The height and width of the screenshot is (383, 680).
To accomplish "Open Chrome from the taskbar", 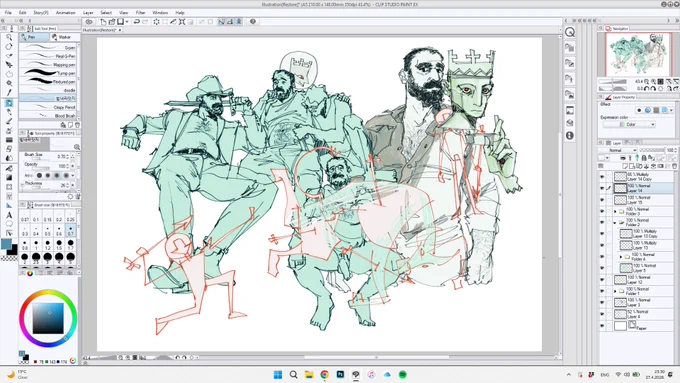I will point(324,375).
